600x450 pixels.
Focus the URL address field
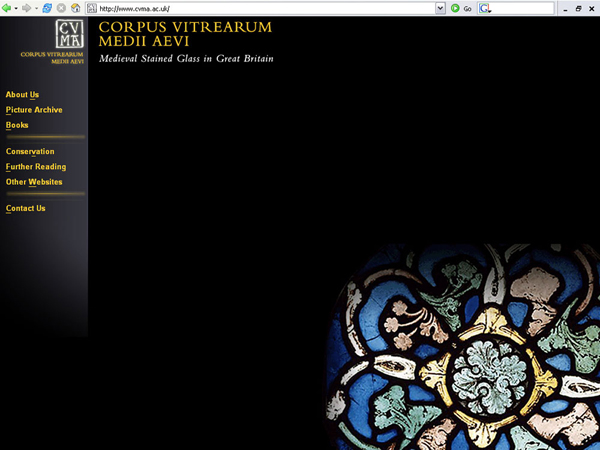point(260,8)
